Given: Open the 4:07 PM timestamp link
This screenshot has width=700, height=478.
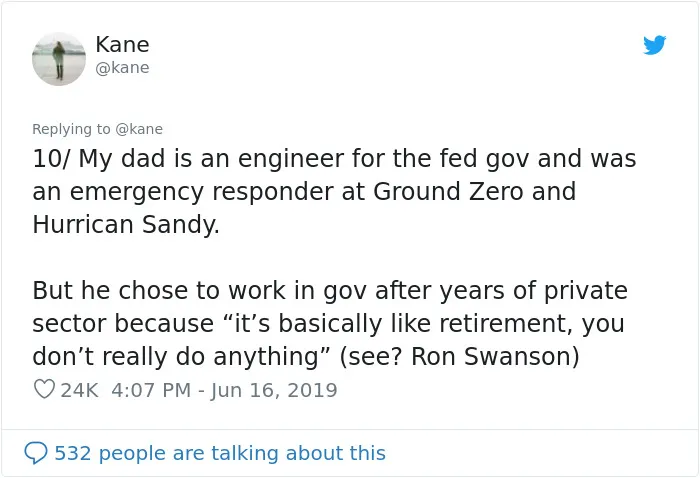Looking at the screenshot, I should pos(151,390).
